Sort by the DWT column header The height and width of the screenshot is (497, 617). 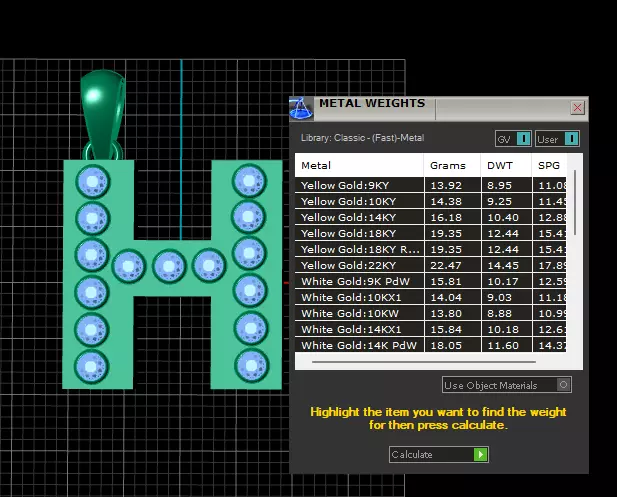pyautogui.click(x=506, y=165)
